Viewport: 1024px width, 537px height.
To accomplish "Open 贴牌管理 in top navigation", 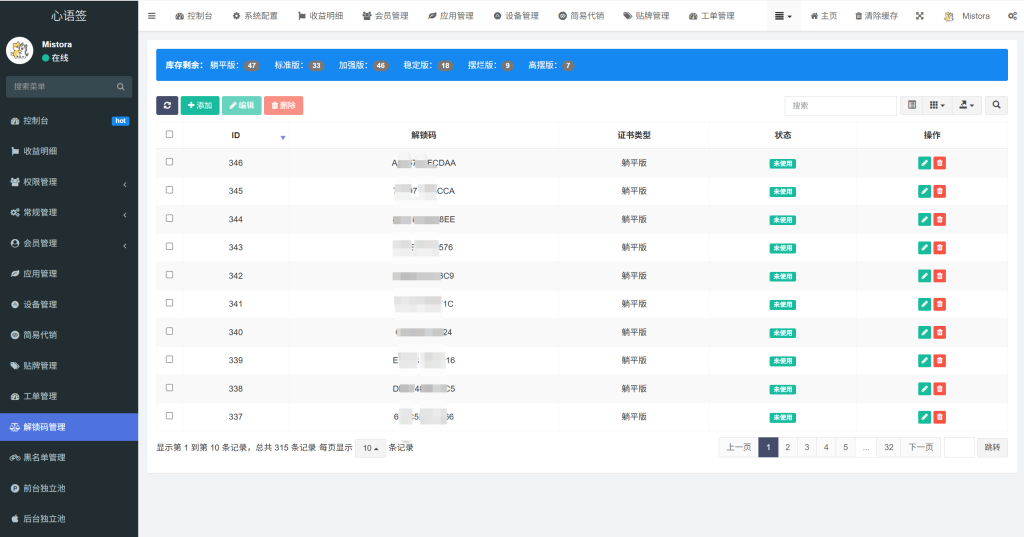I will click(x=646, y=16).
